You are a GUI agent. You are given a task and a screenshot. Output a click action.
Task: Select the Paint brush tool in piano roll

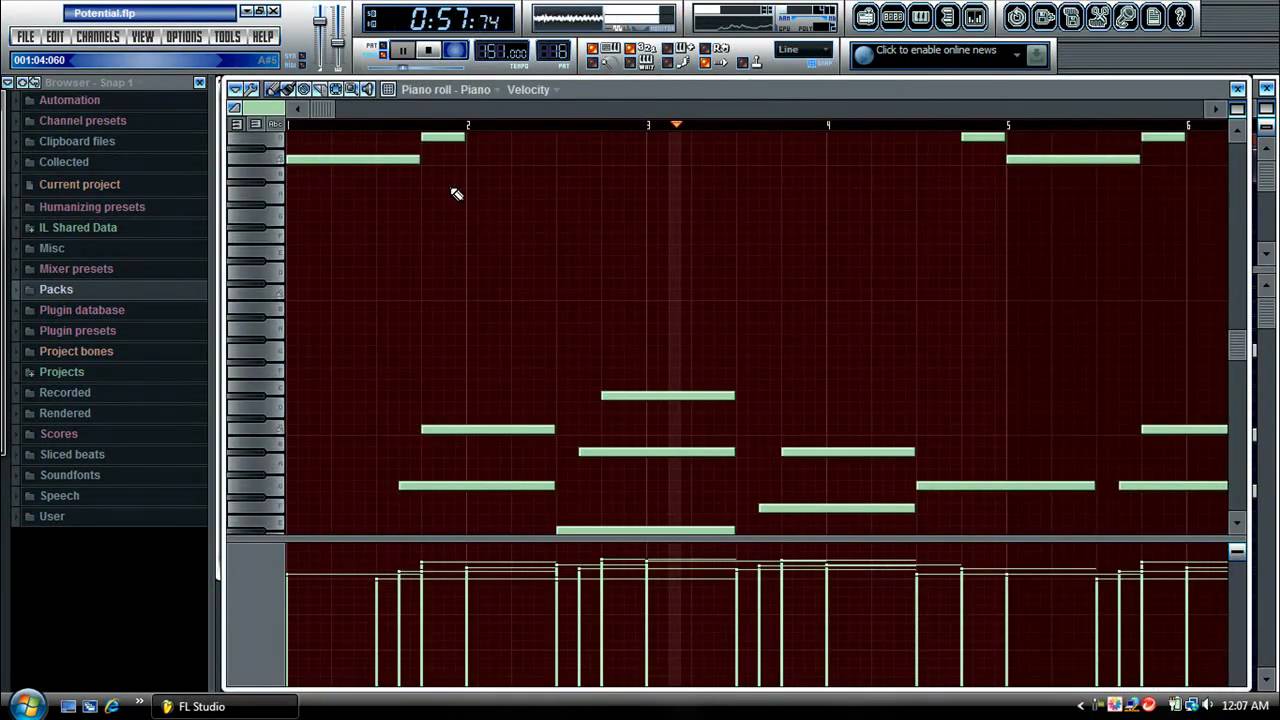coord(288,89)
